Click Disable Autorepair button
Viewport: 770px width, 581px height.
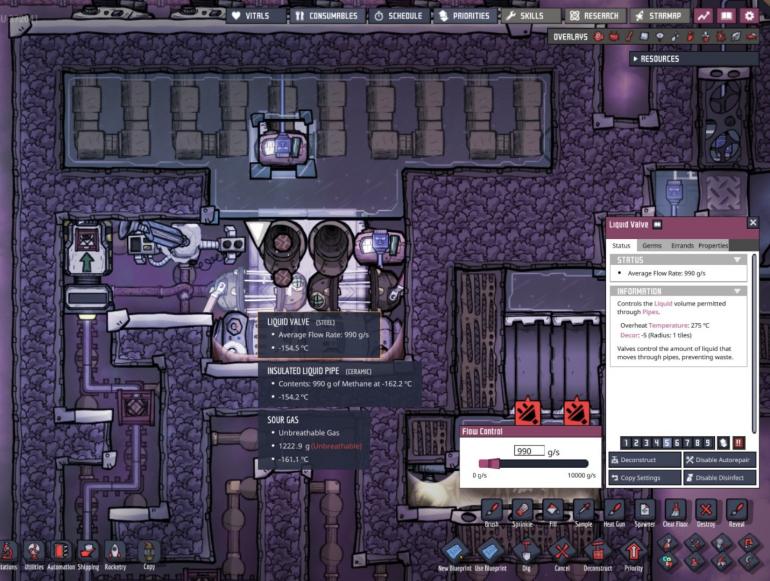719,460
